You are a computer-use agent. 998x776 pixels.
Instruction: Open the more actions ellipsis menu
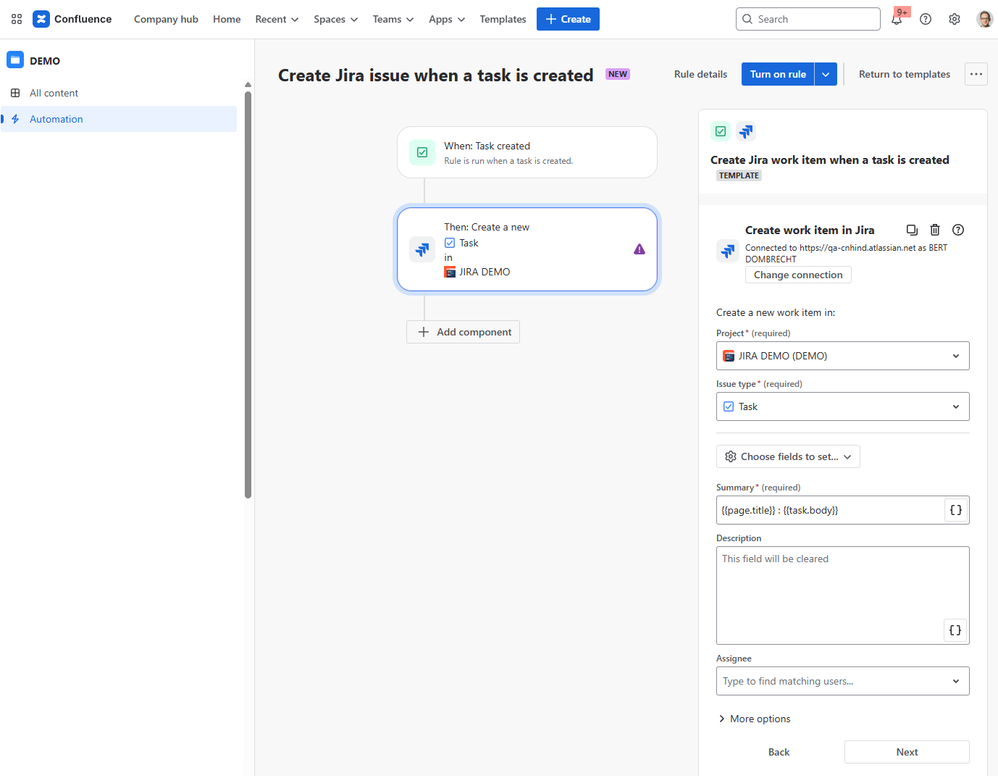(976, 74)
